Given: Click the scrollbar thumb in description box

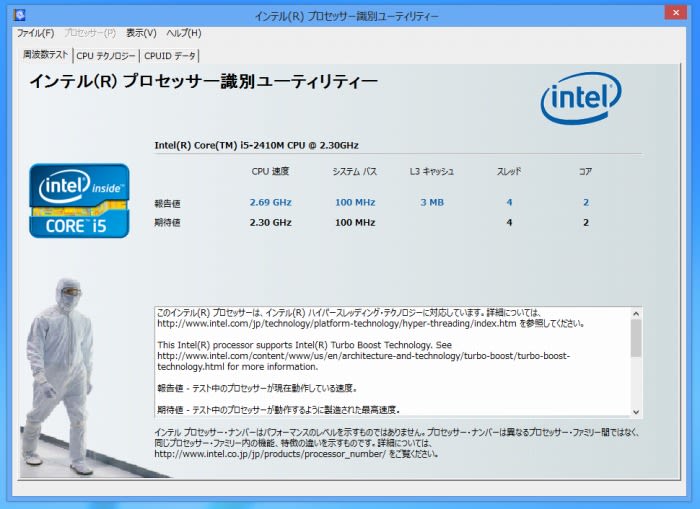Looking at the screenshot, I should [636, 338].
